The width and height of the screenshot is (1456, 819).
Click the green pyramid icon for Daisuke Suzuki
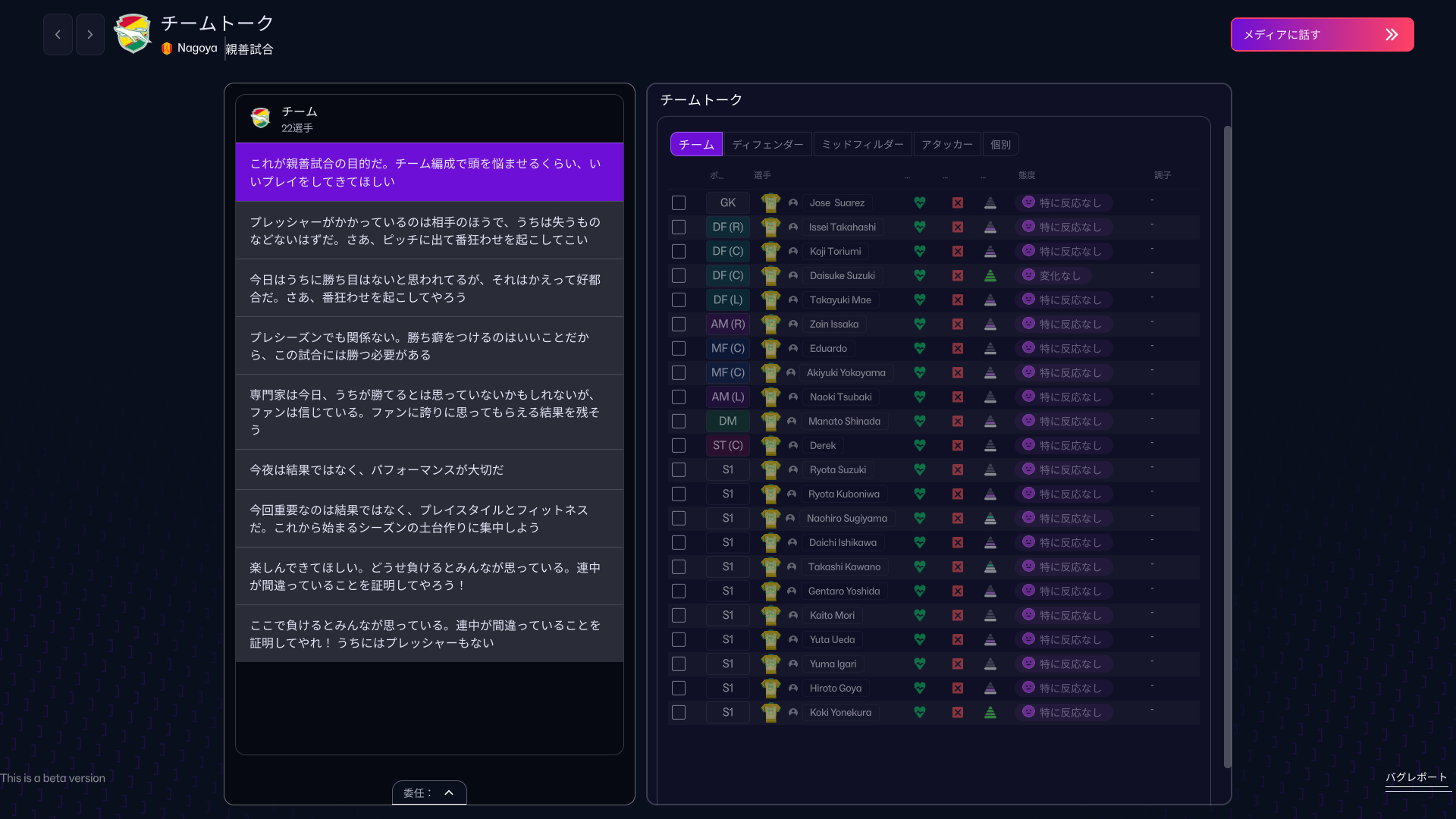tap(990, 275)
